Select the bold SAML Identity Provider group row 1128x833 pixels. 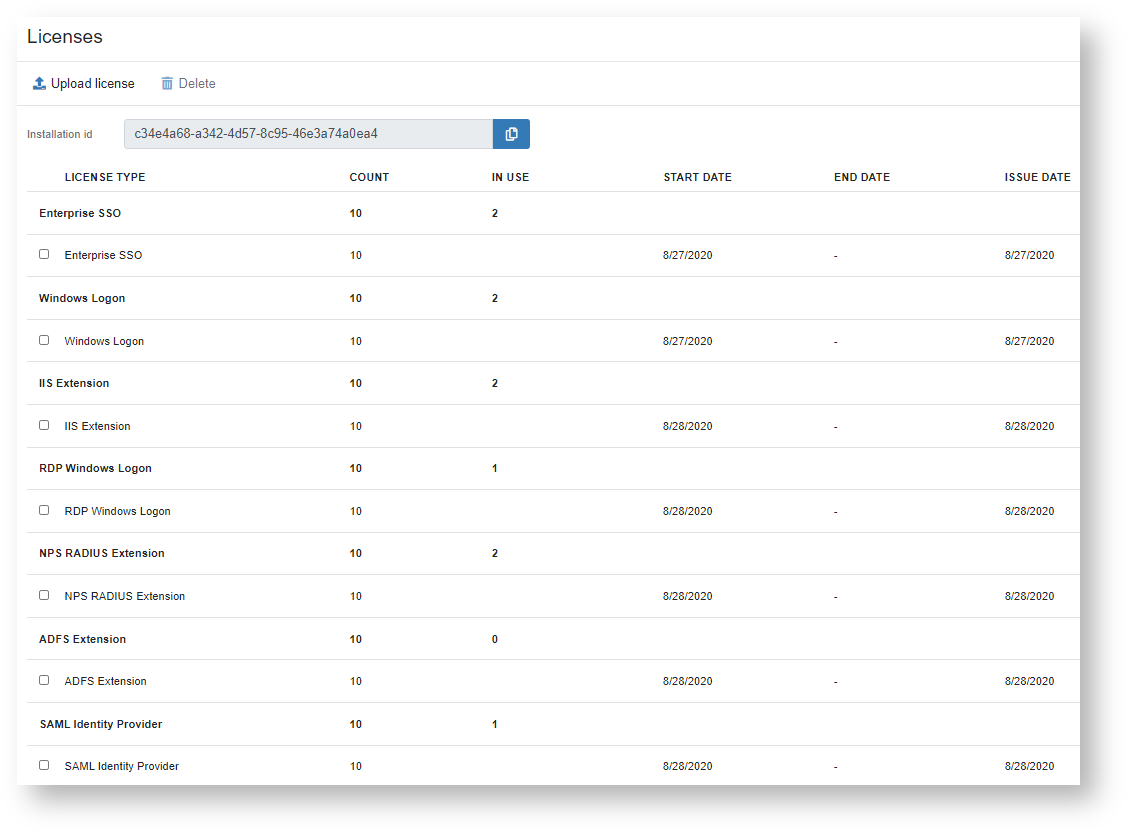click(101, 724)
